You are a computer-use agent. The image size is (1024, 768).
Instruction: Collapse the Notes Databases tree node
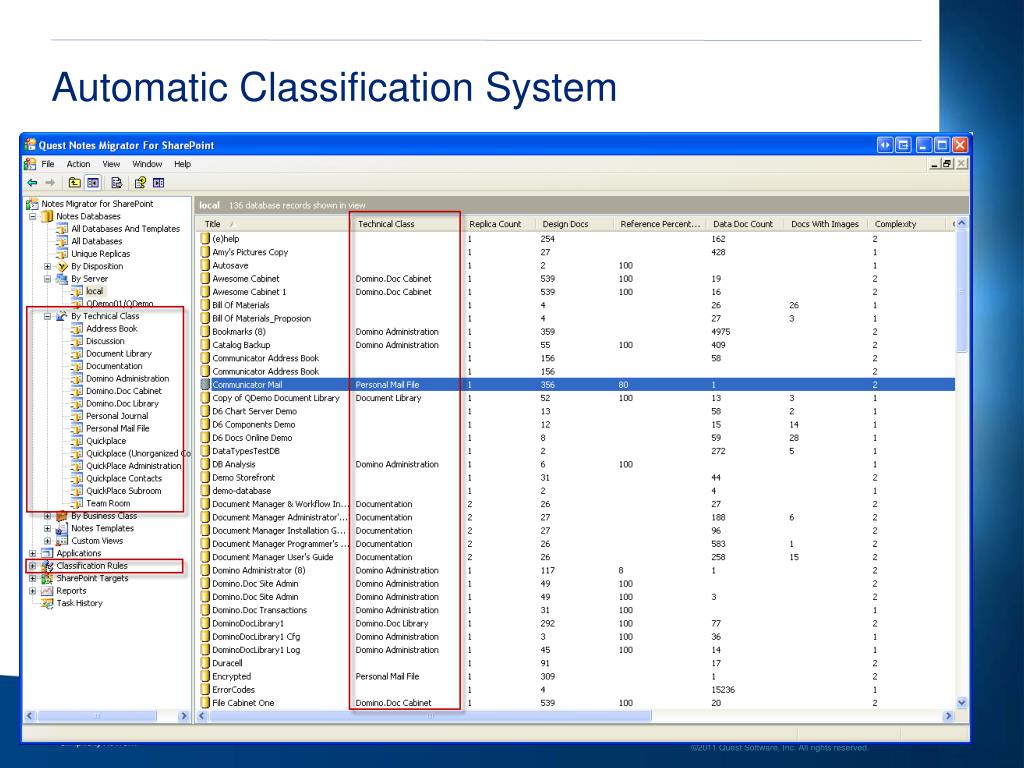(x=32, y=216)
